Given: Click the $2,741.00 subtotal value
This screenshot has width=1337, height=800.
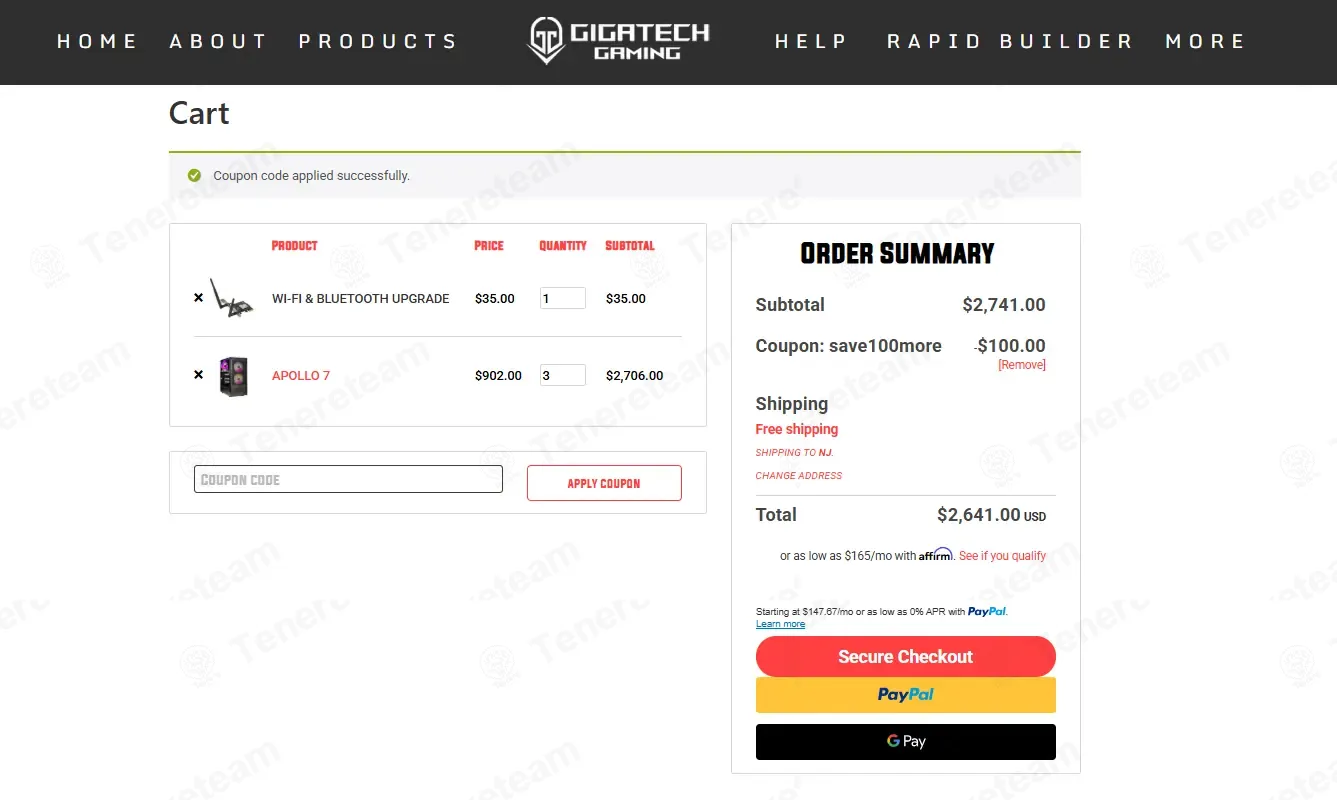Looking at the screenshot, I should click(1004, 305).
